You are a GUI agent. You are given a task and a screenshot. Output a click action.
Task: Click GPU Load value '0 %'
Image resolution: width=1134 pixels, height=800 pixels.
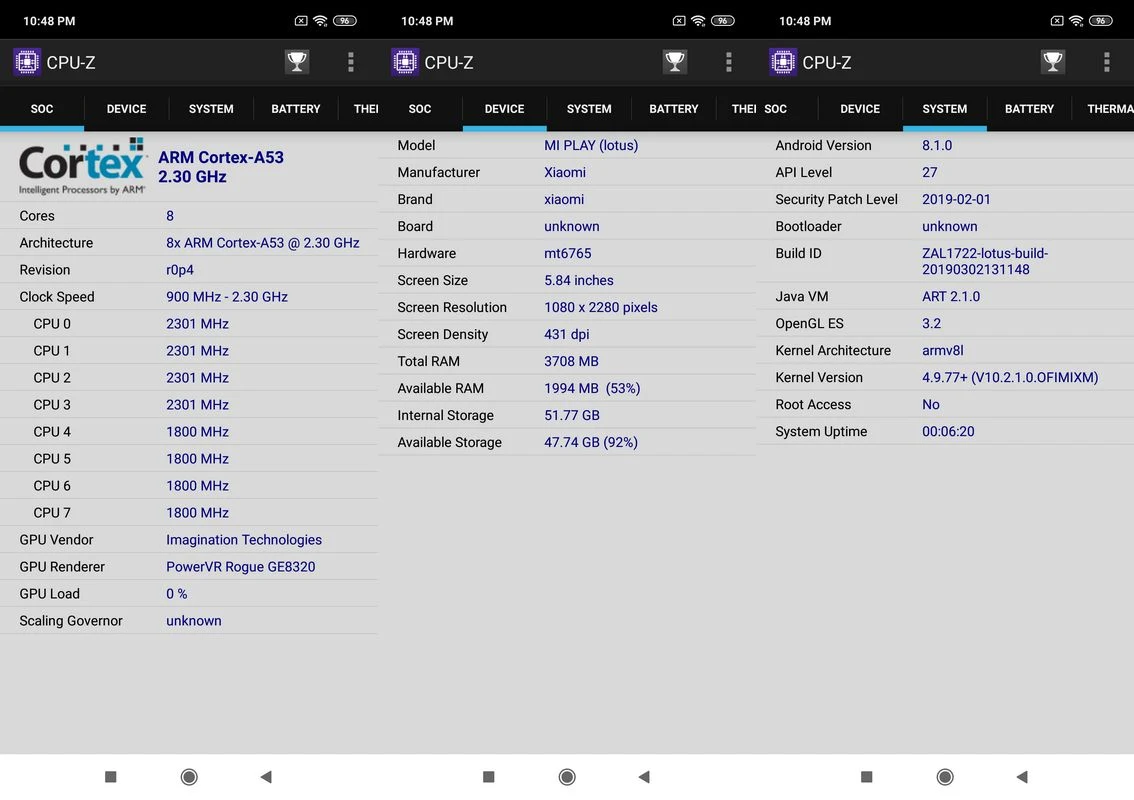click(x=176, y=594)
